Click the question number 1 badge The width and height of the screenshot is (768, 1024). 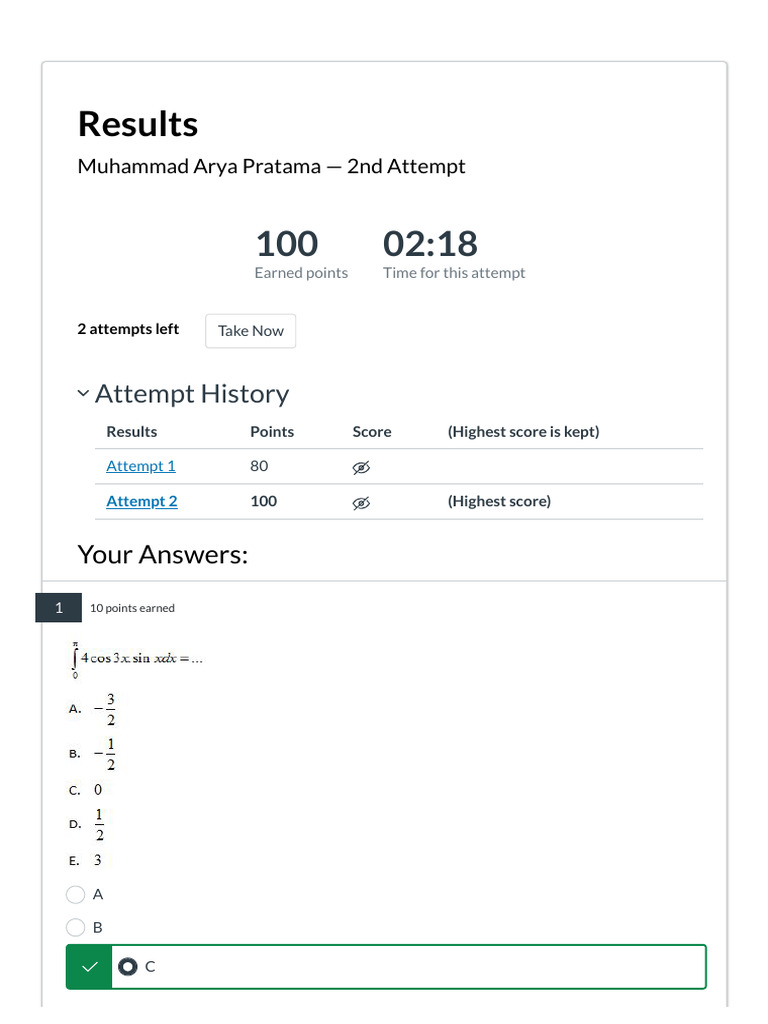coord(59,608)
